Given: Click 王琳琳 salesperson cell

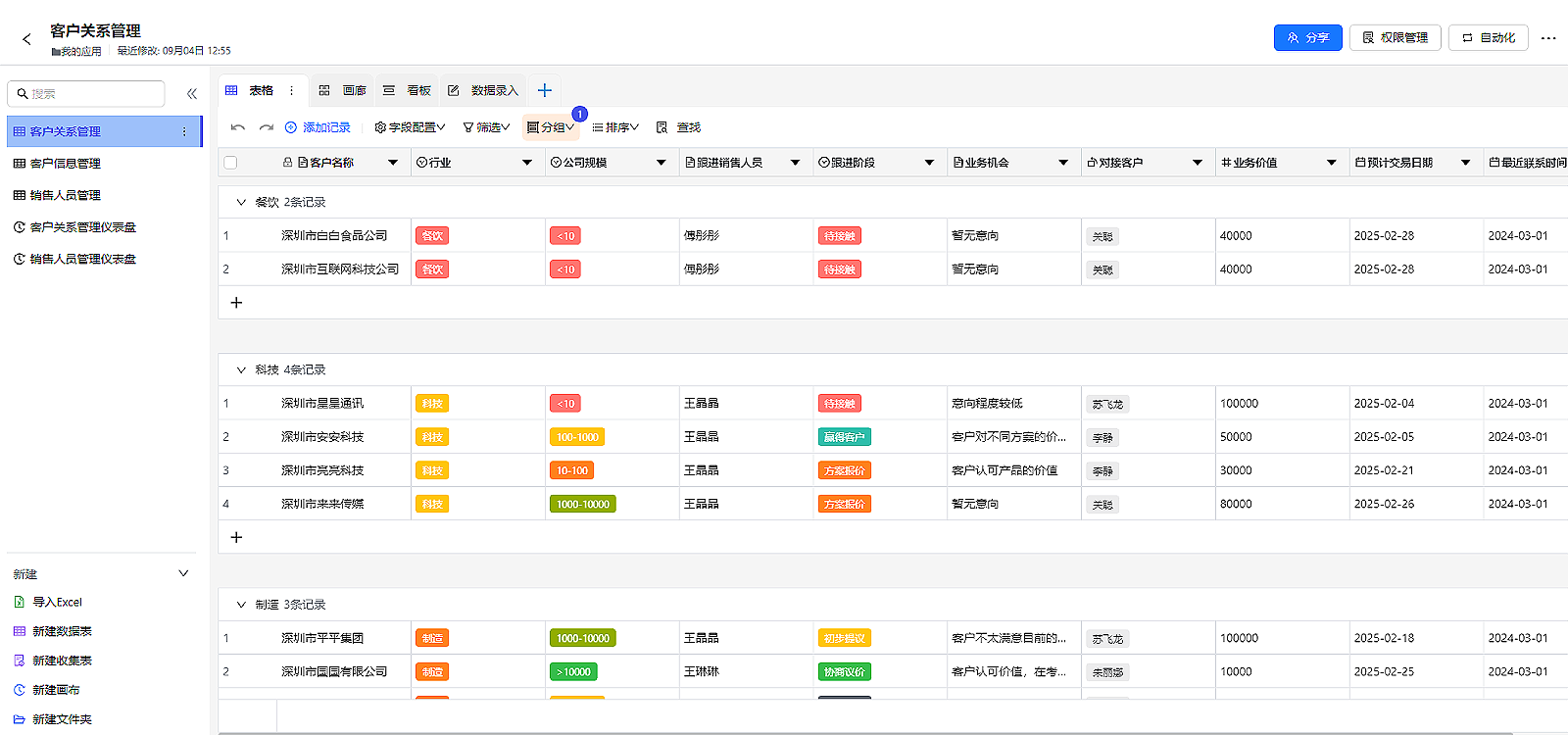Looking at the screenshot, I should [x=701, y=671].
